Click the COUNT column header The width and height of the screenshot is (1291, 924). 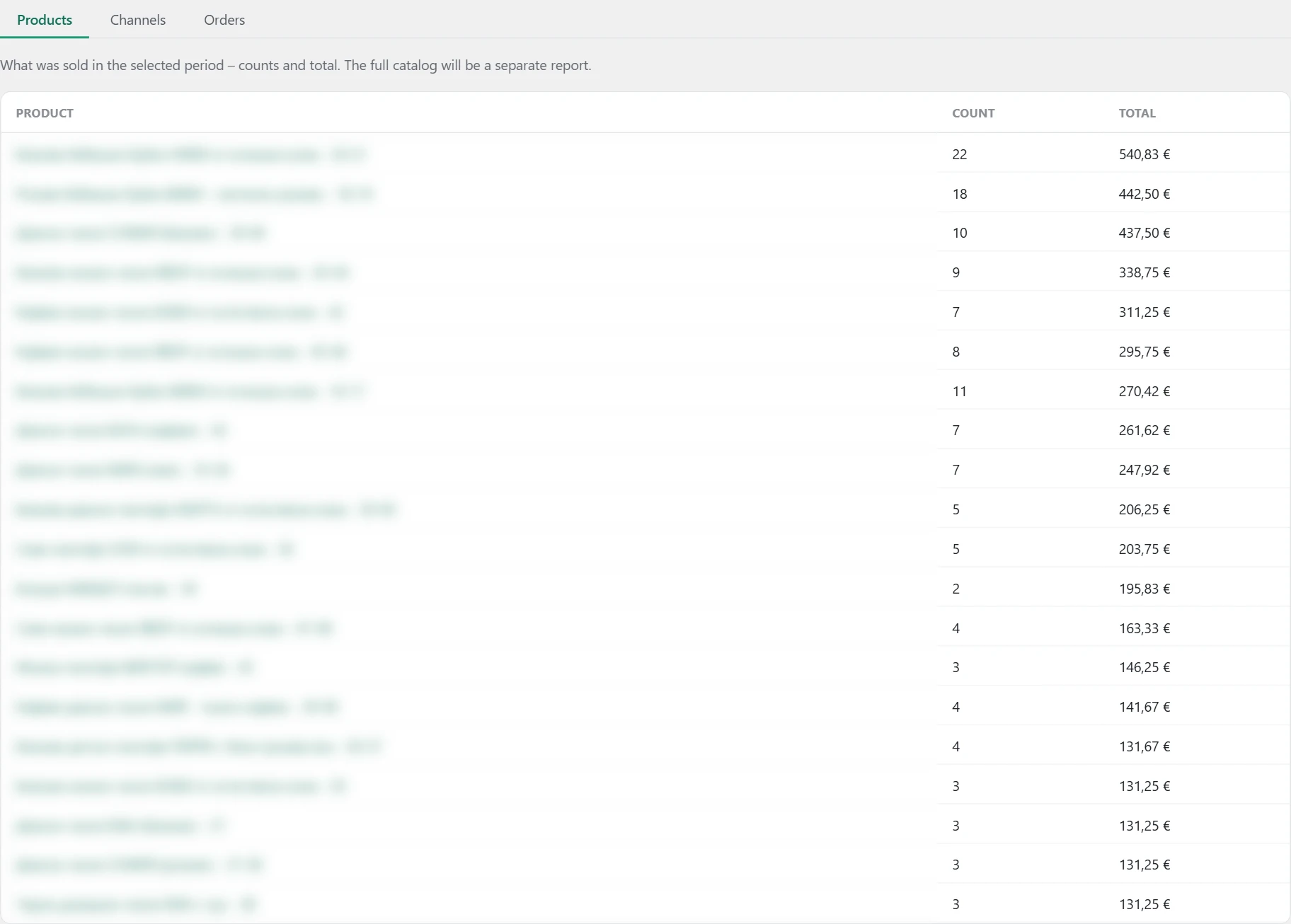tap(973, 113)
